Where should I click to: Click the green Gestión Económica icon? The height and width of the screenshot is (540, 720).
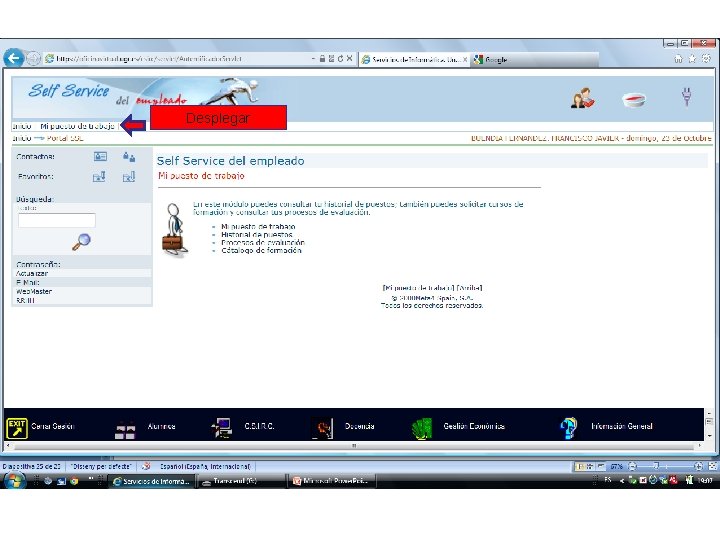pyautogui.click(x=422, y=428)
